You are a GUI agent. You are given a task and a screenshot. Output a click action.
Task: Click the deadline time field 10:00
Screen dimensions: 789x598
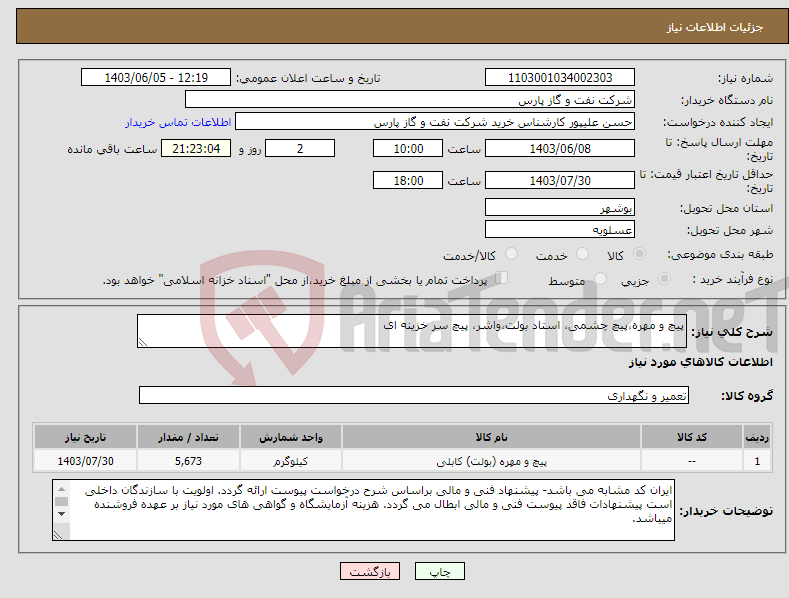pos(408,148)
